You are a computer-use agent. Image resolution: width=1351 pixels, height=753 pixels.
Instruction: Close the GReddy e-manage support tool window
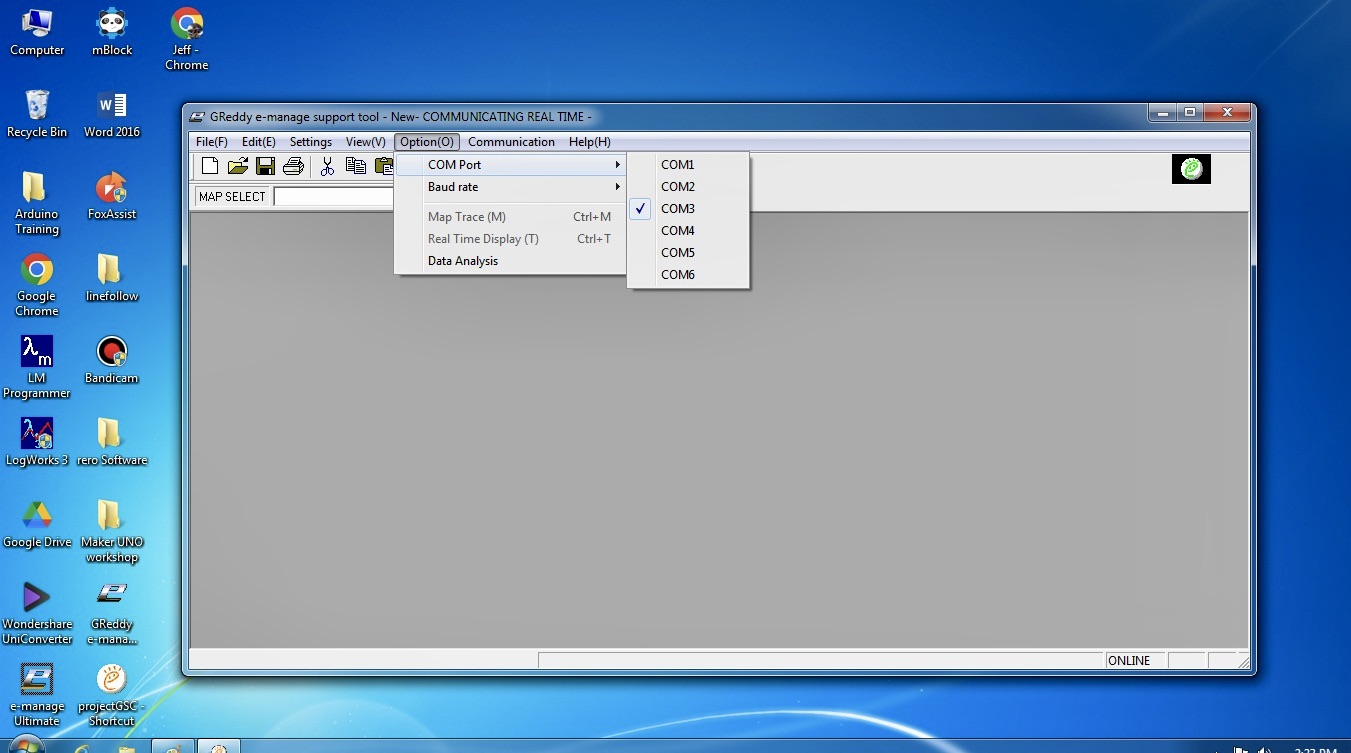pos(1227,113)
